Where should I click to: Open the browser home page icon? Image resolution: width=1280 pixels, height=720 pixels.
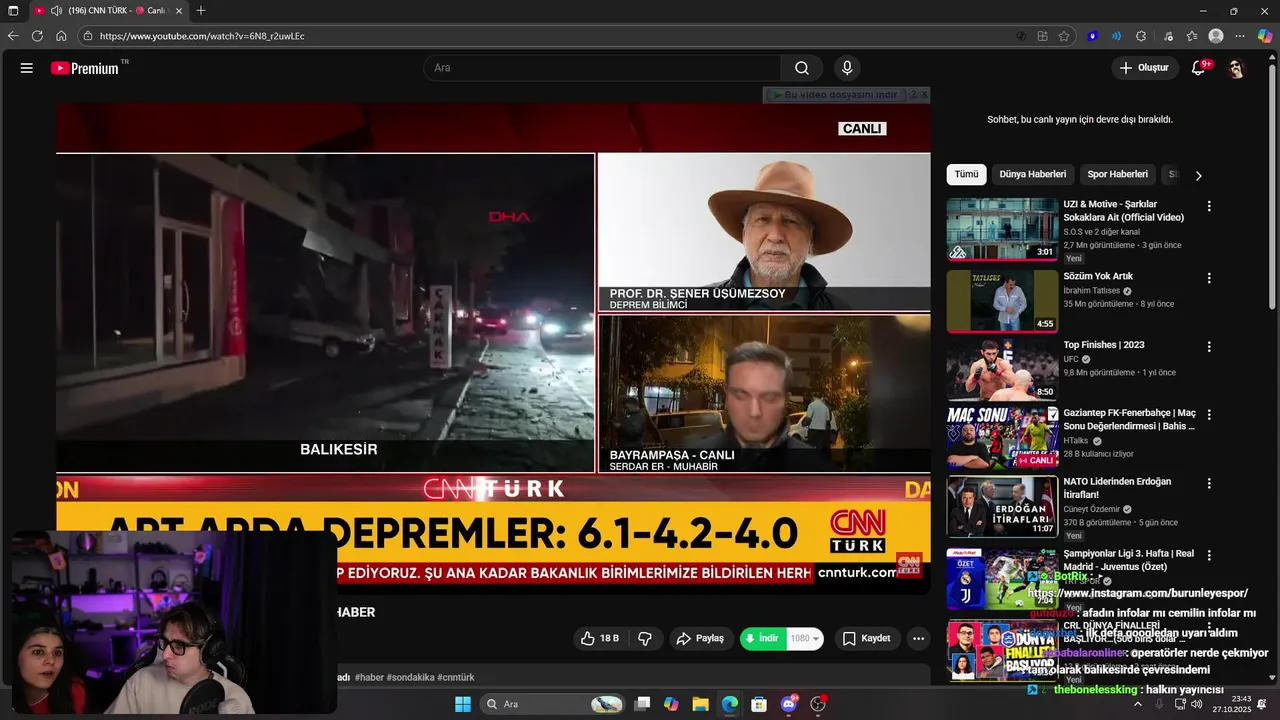click(x=61, y=36)
